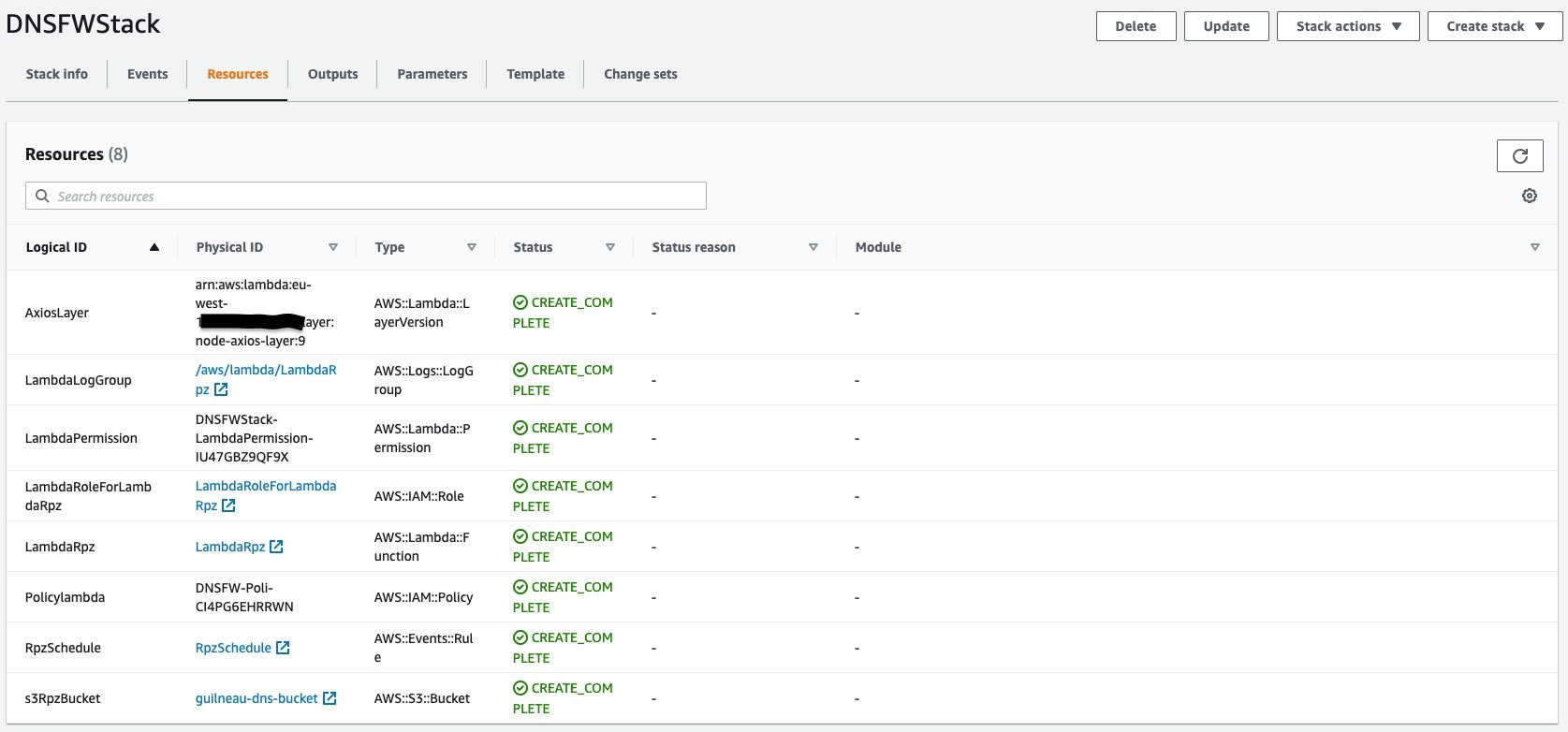This screenshot has width=1568, height=732.
Task: Click AxiosLayer logical ID cell
Action: click(x=57, y=313)
